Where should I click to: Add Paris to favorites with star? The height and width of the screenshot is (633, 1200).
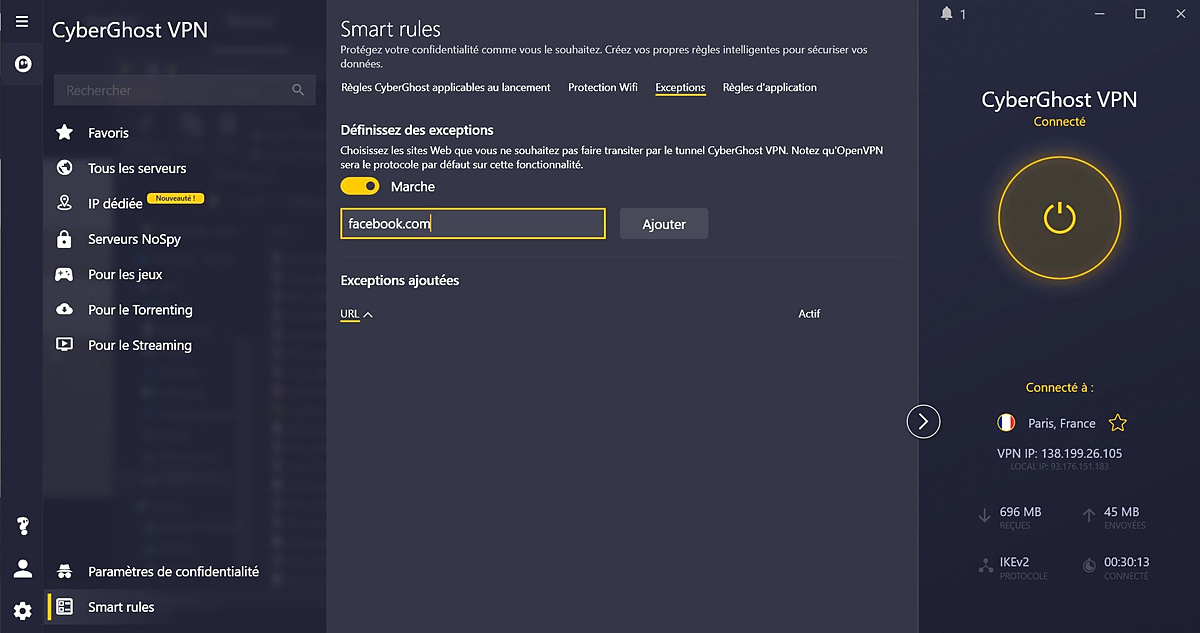[1118, 423]
